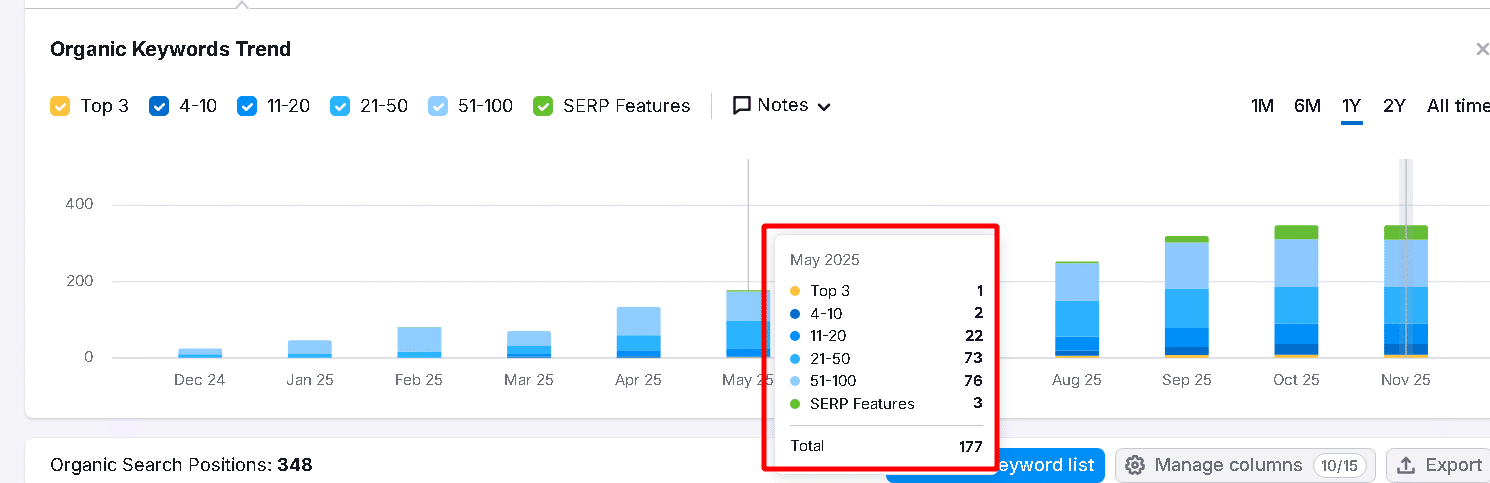Viewport: 1490px width, 483px height.
Task: Show the All time range
Action: coord(1458,106)
